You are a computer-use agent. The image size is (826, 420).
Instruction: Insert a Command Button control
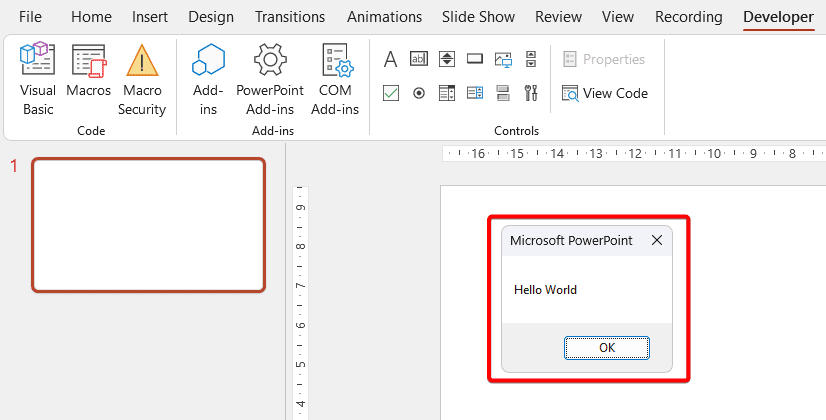click(475, 59)
